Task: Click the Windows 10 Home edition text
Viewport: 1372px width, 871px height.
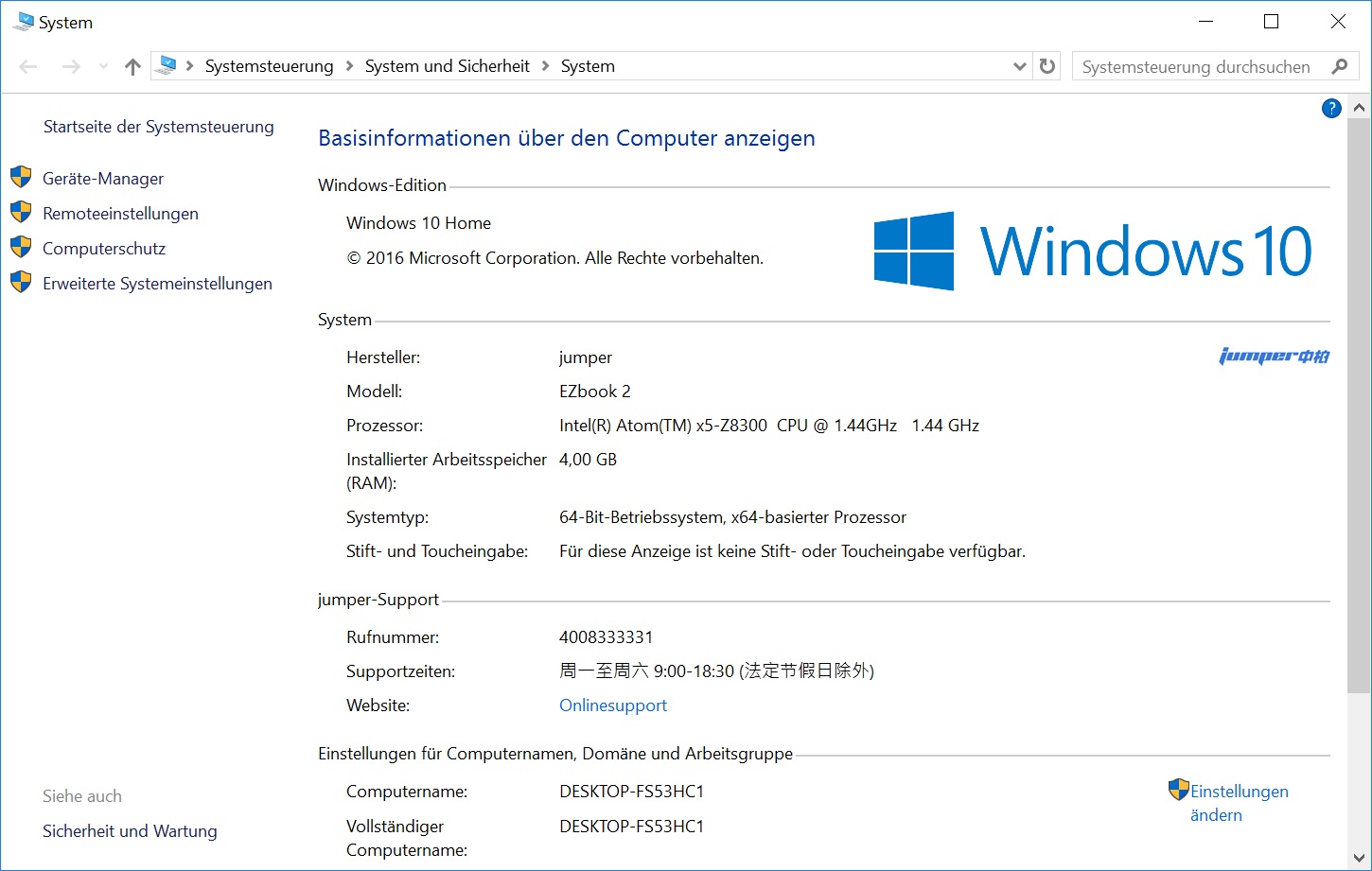Action: click(418, 223)
